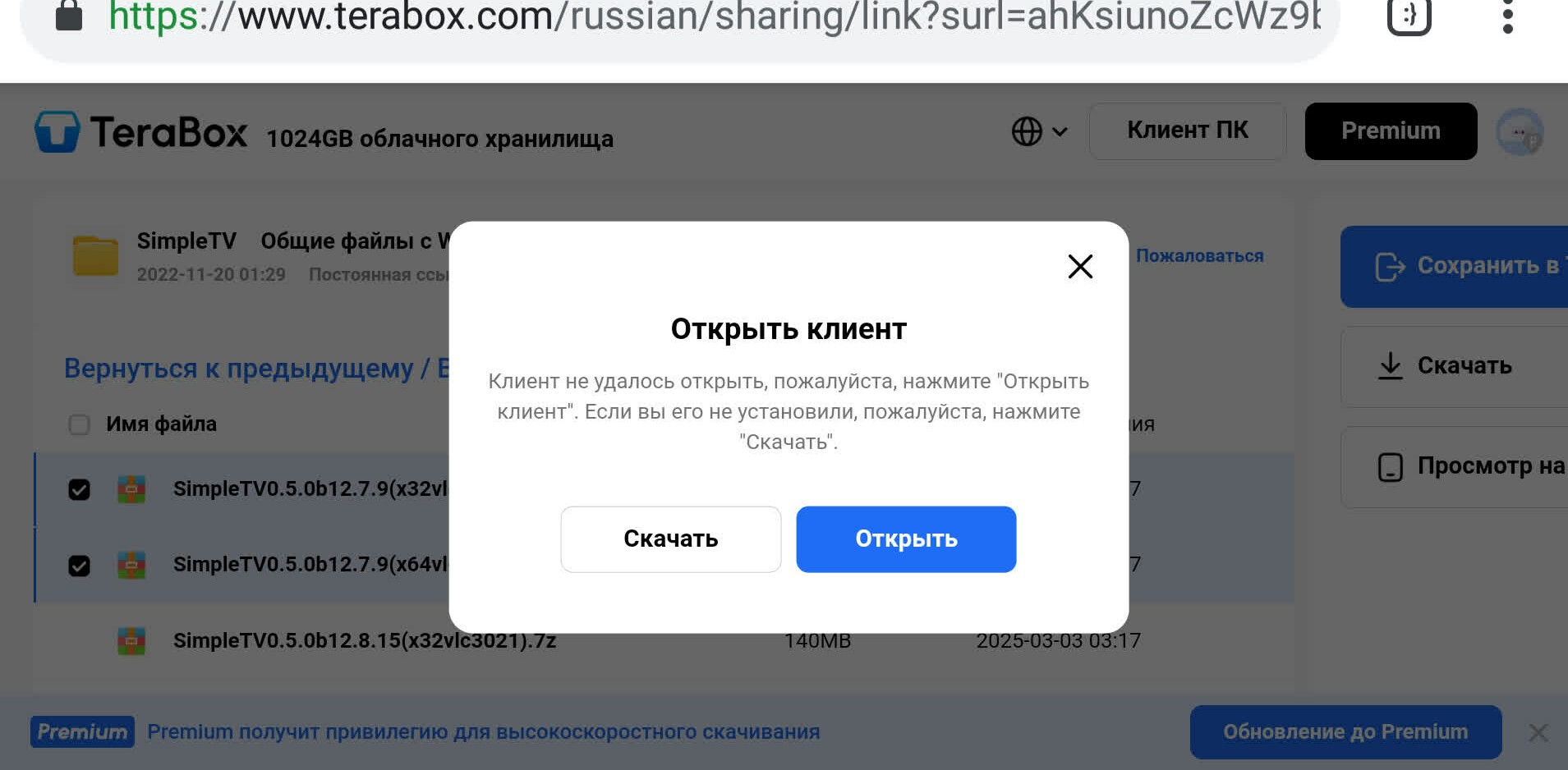Open the user avatar profile icon
This screenshot has height=770, width=1568.
[x=1520, y=132]
